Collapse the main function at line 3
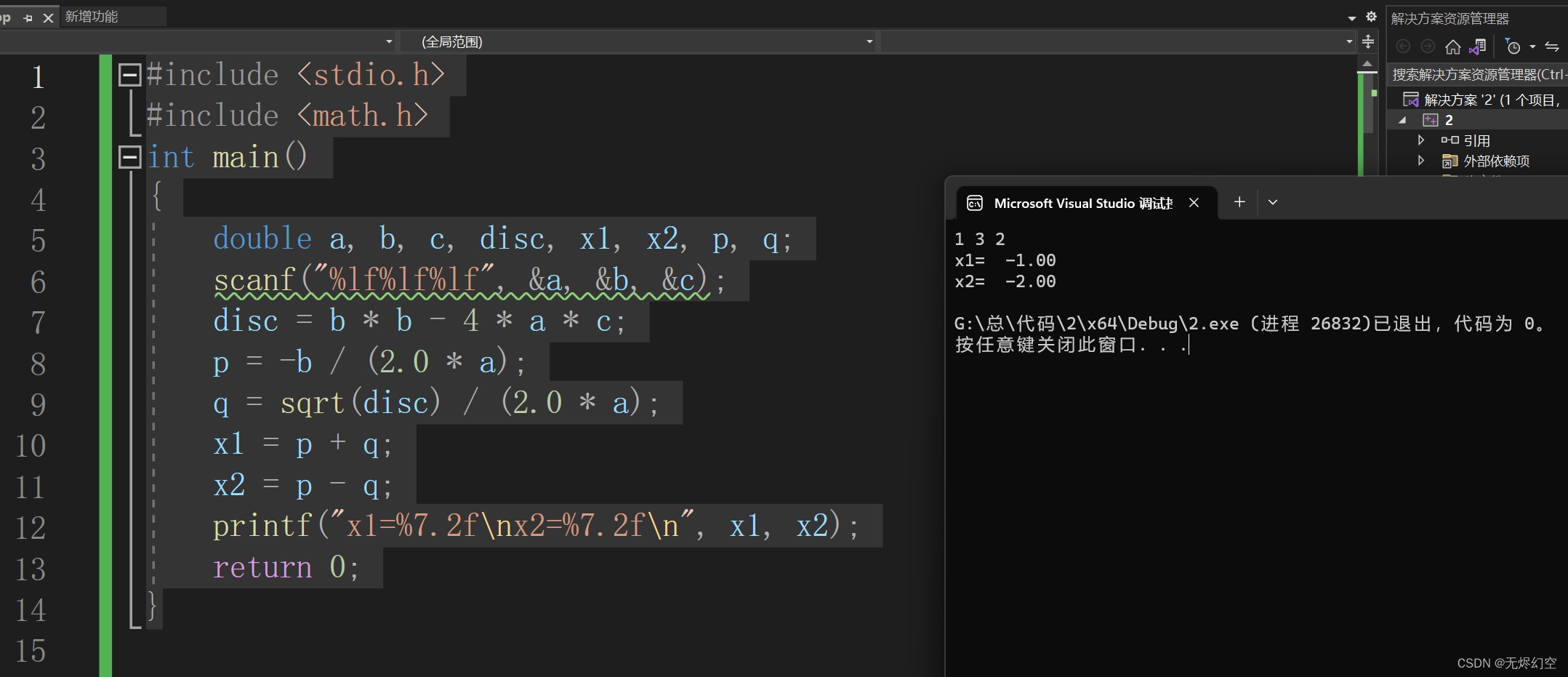 (x=129, y=156)
